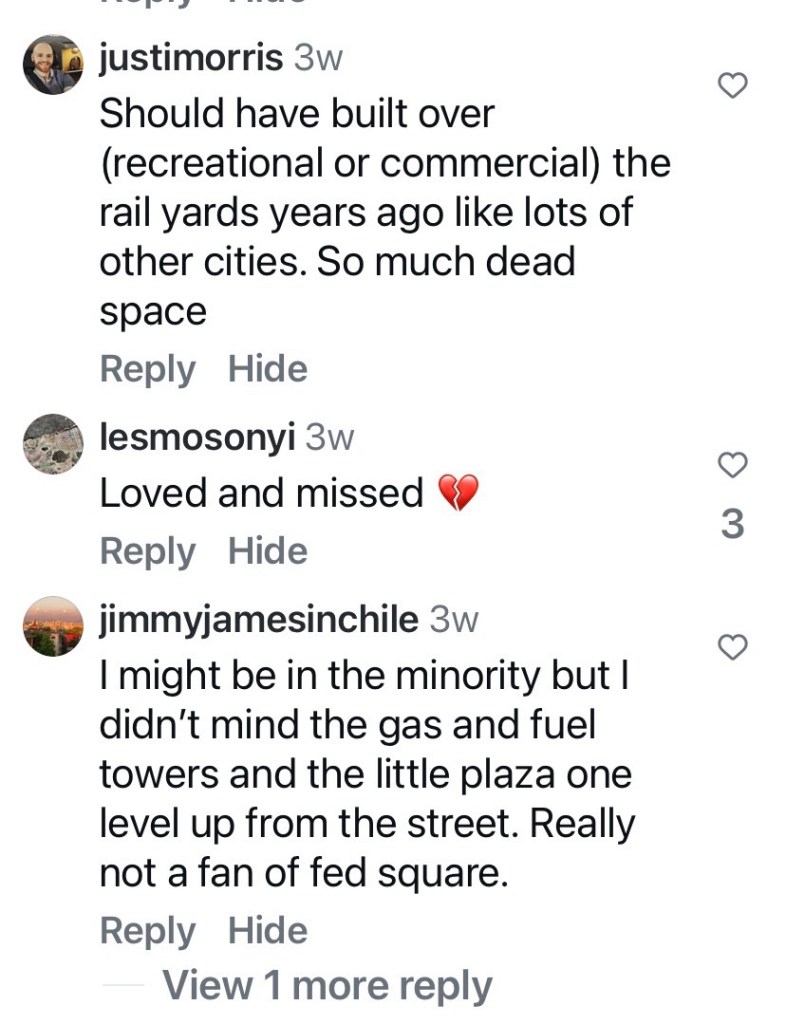Expand 'View 1 more reply'

tap(327, 986)
